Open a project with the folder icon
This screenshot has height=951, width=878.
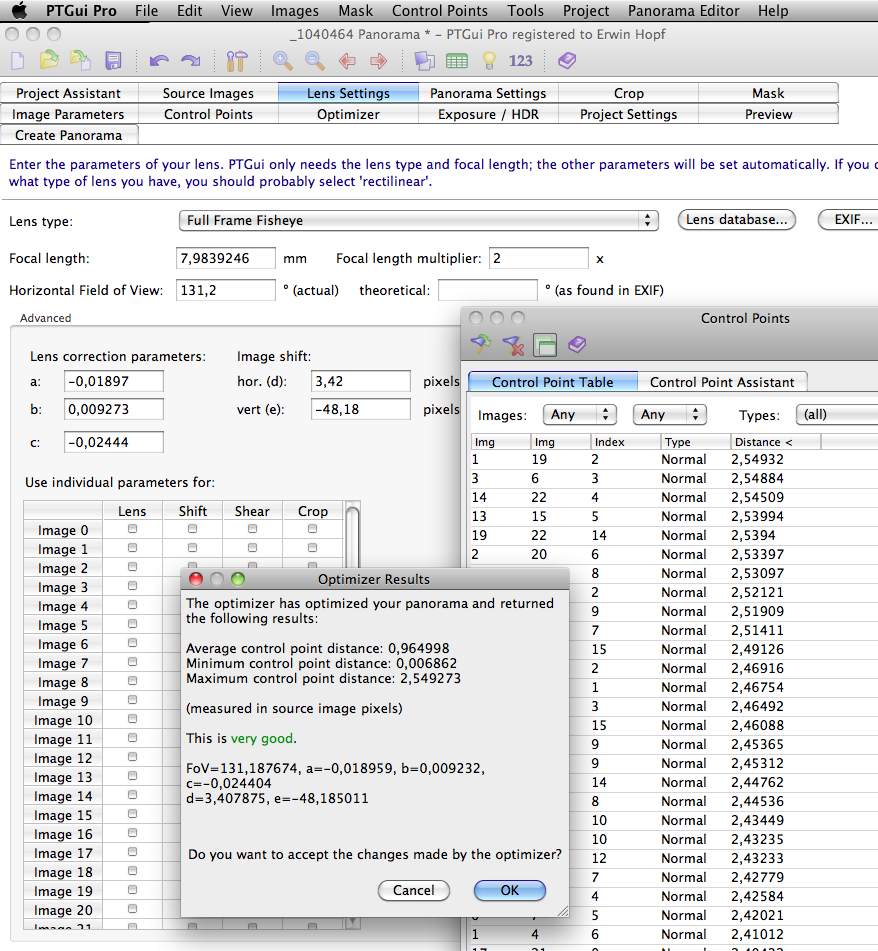tap(49, 60)
